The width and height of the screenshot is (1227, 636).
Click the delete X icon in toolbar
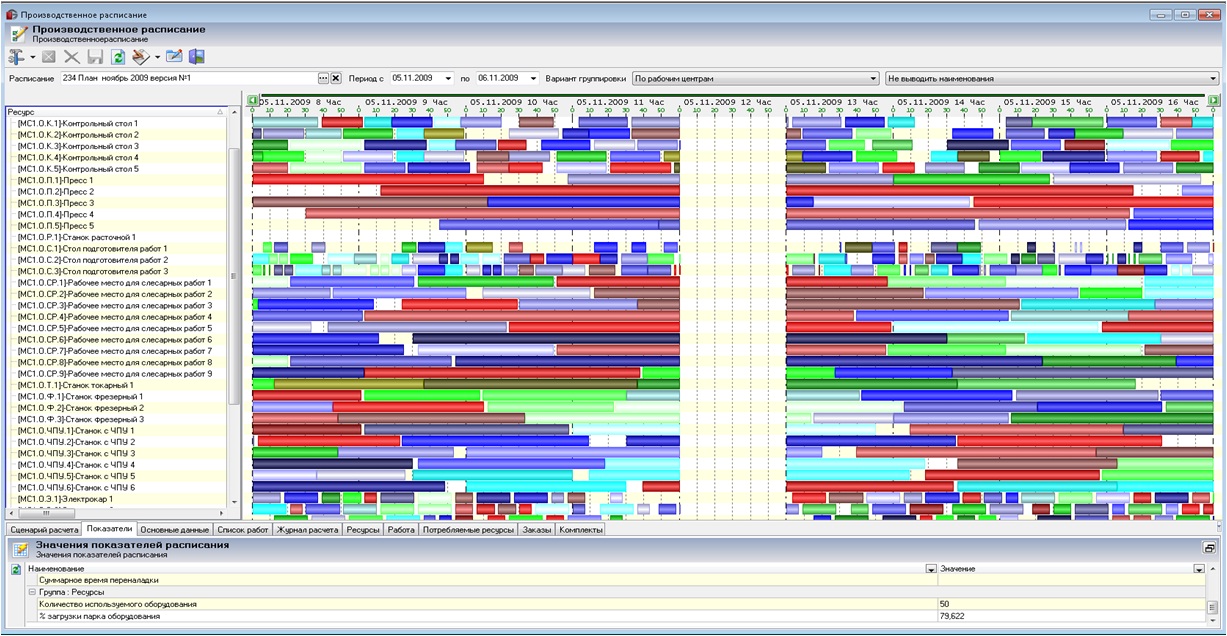coord(72,57)
